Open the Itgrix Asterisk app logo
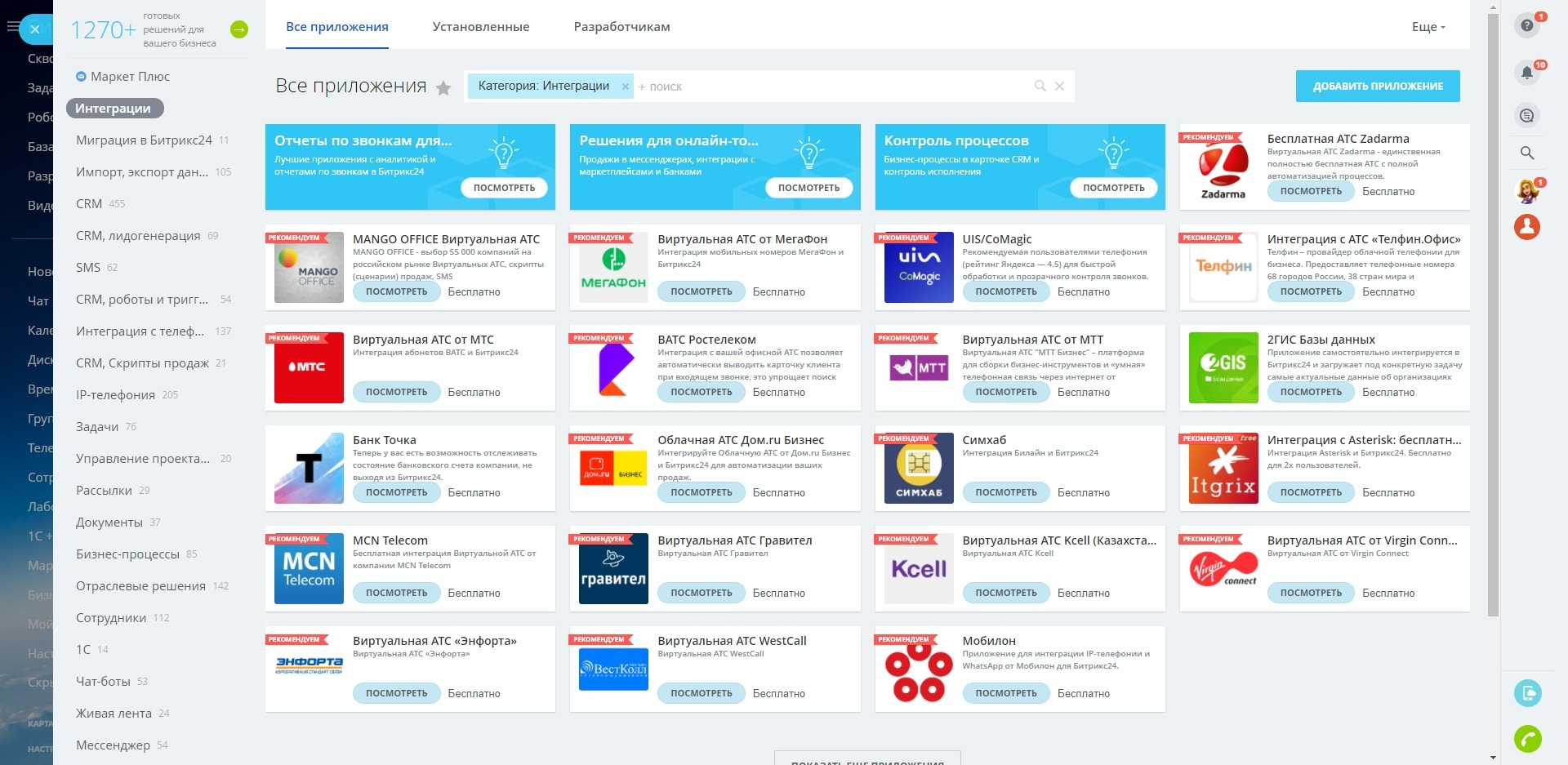 click(x=1223, y=468)
